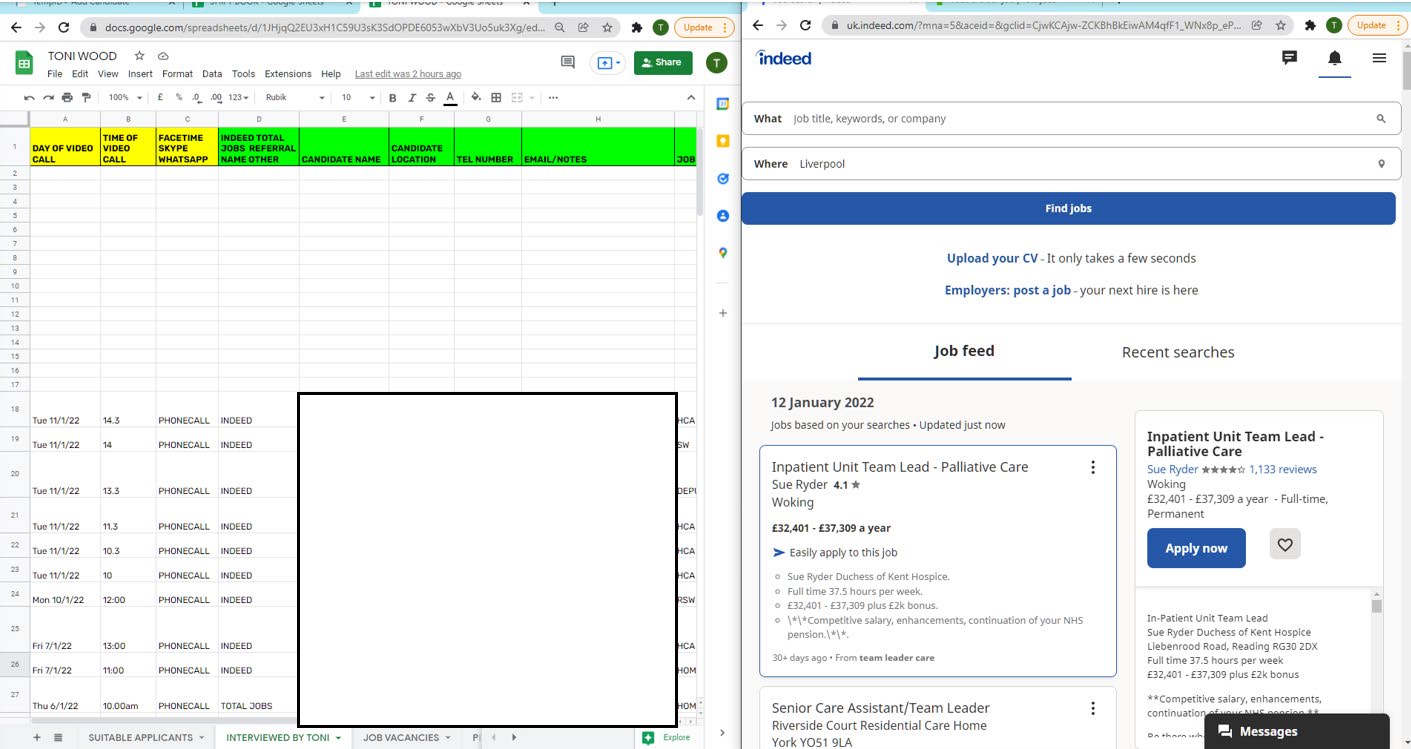The width and height of the screenshot is (1411, 749).
Task: Click the print icon in Sheets toolbar
Action: [67, 98]
